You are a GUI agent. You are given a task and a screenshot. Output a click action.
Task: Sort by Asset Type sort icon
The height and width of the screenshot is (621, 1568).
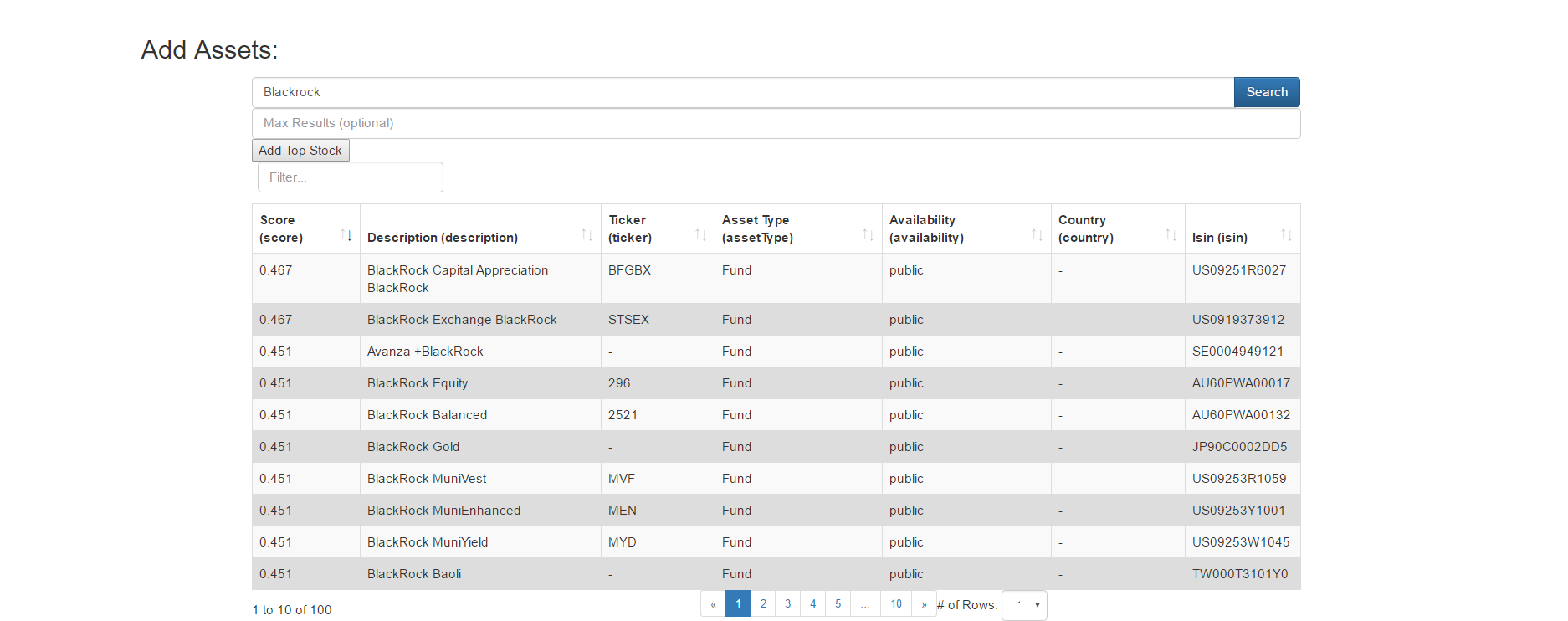point(869,235)
